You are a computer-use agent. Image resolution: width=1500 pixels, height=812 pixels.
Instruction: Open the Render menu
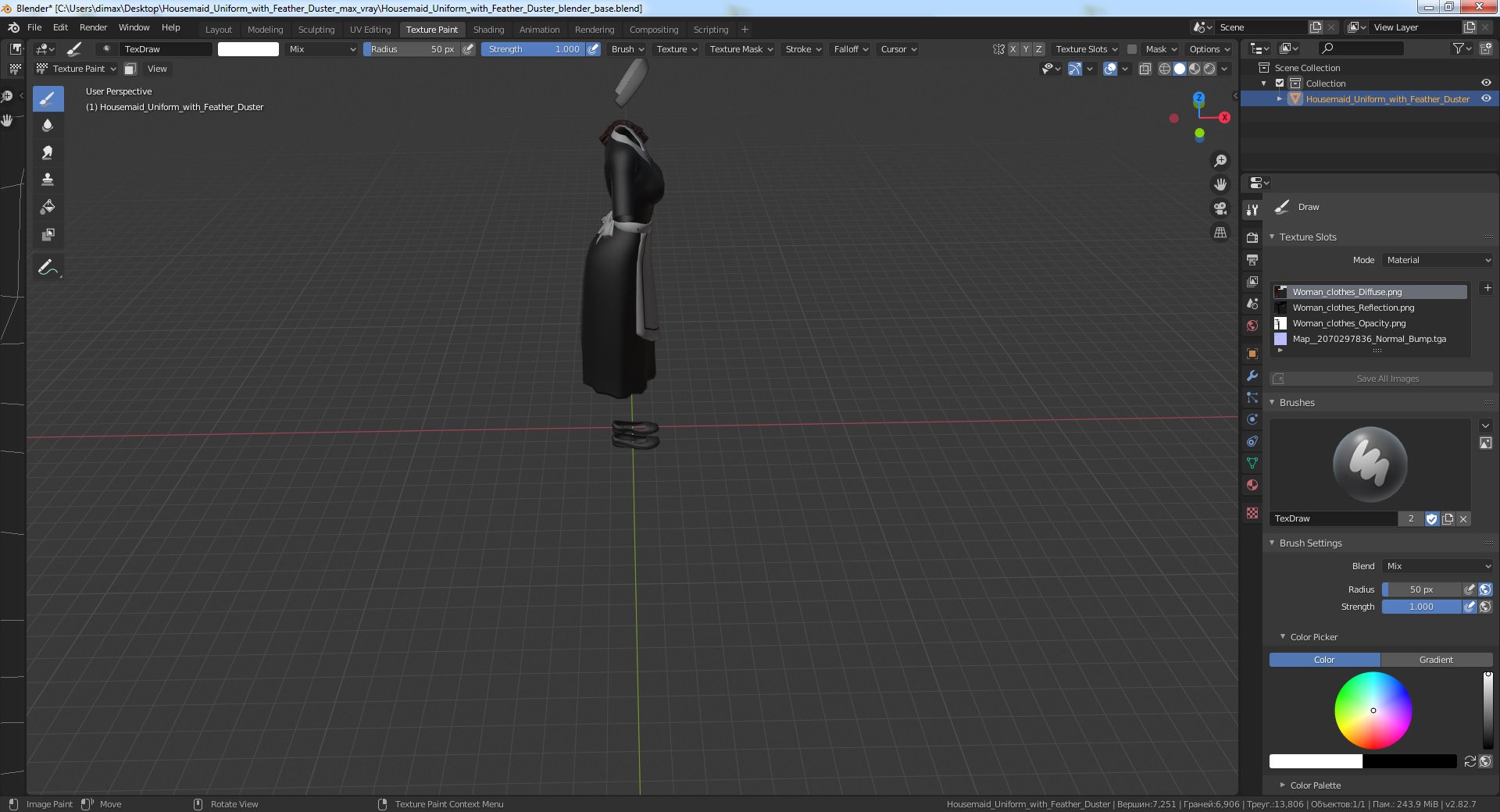pos(93,27)
